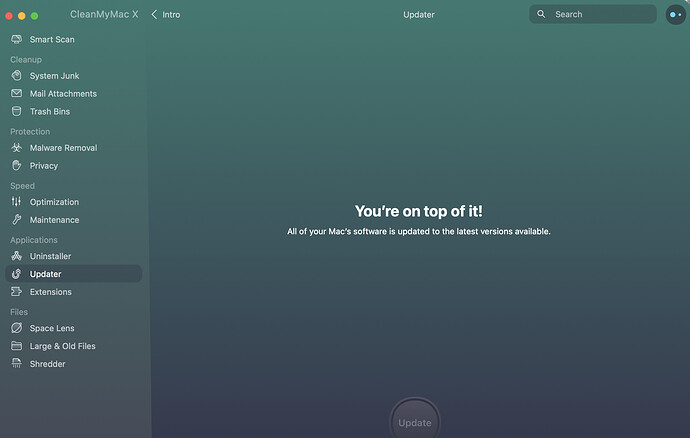
Task: Open Large & Old Files folder icon
Action: pos(16,346)
